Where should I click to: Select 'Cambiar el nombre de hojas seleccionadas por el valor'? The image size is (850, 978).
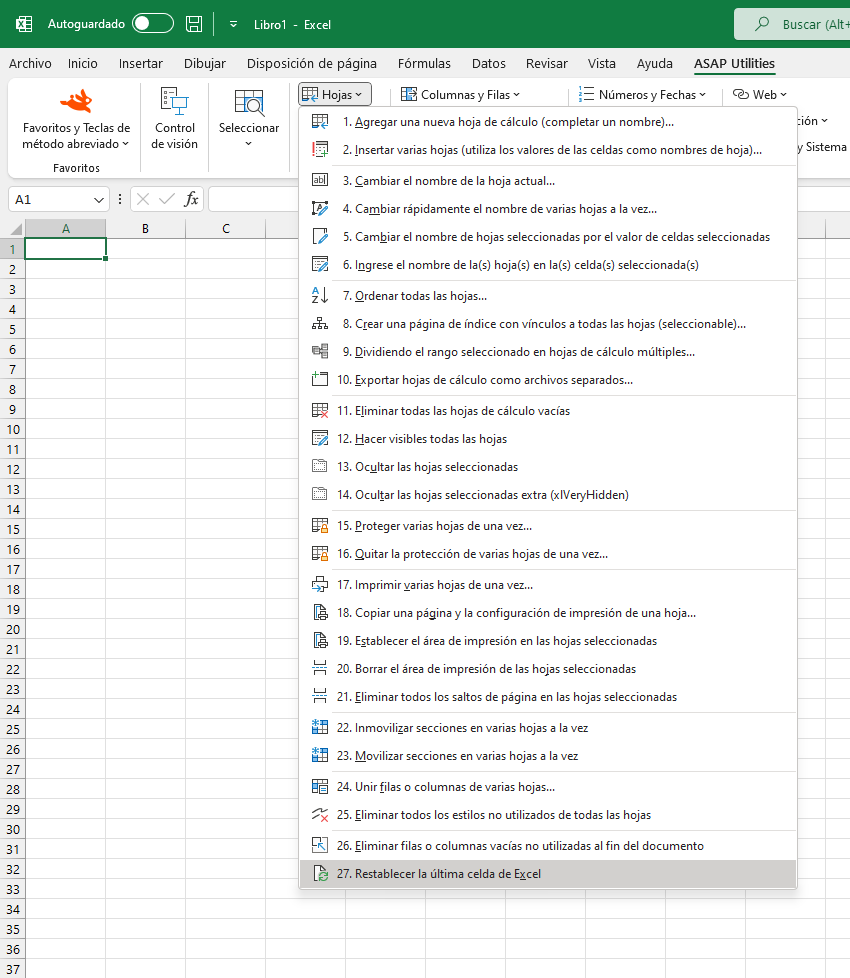548,236
